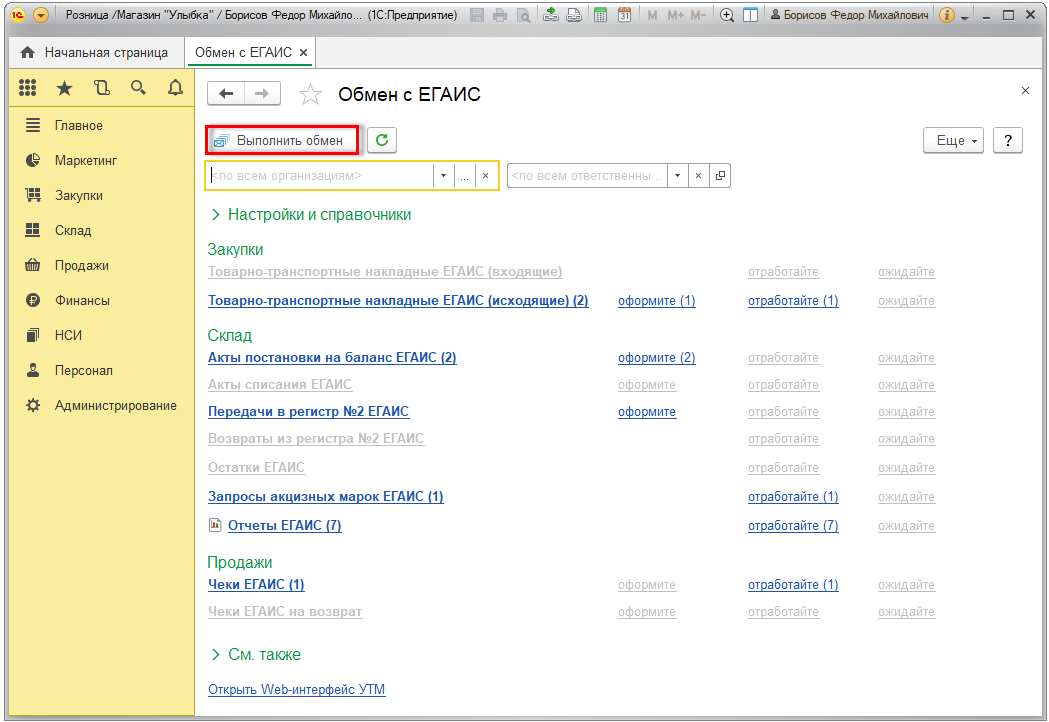Click ellipsis select button in organization field
Viewport: 1049px width, 722px height.
(x=464, y=175)
